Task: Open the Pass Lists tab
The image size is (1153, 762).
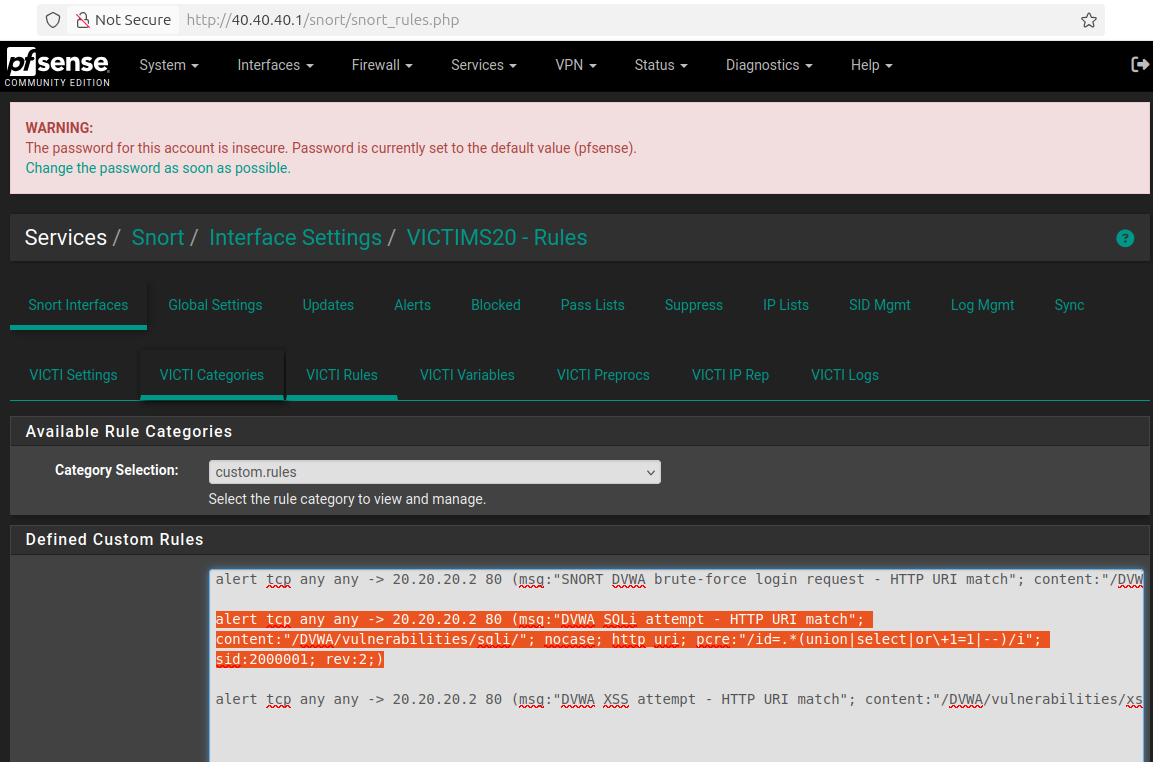Action: point(592,305)
